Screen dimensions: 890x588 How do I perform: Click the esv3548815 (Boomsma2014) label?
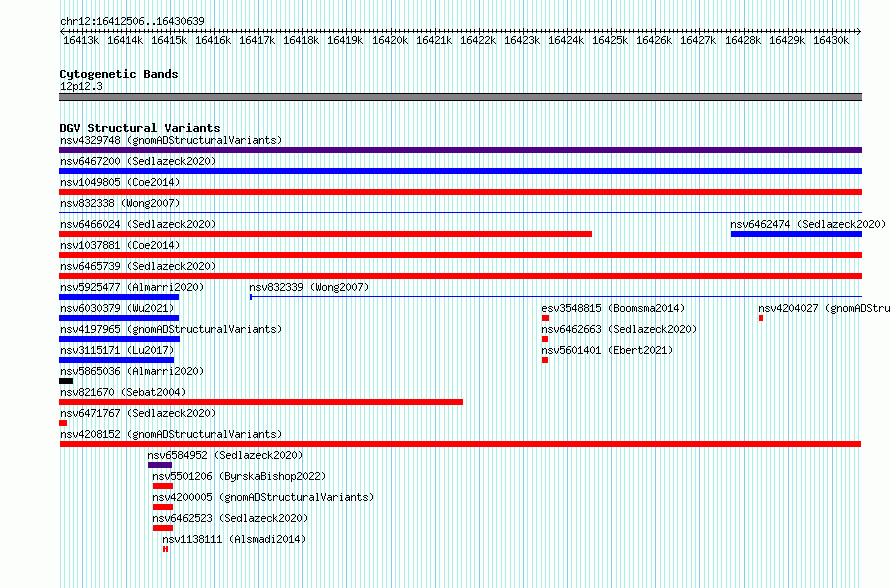tap(613, 308)
